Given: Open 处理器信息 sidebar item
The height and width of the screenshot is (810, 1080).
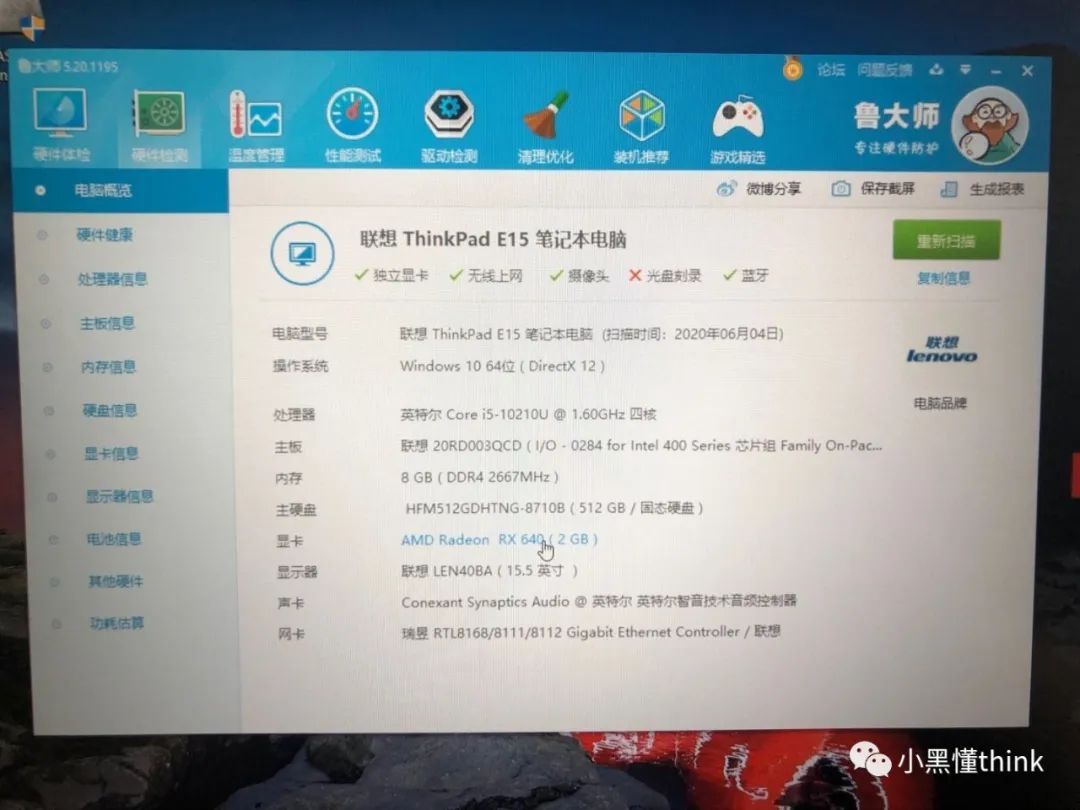Looking at the screenshot, I should [112, 279].
